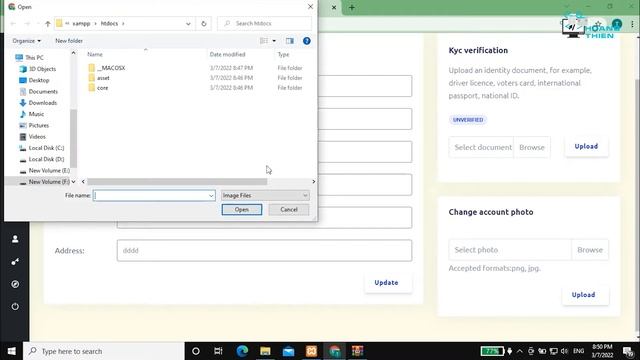
Task: Expand the address path history dropdown
Action: (188, 24)
